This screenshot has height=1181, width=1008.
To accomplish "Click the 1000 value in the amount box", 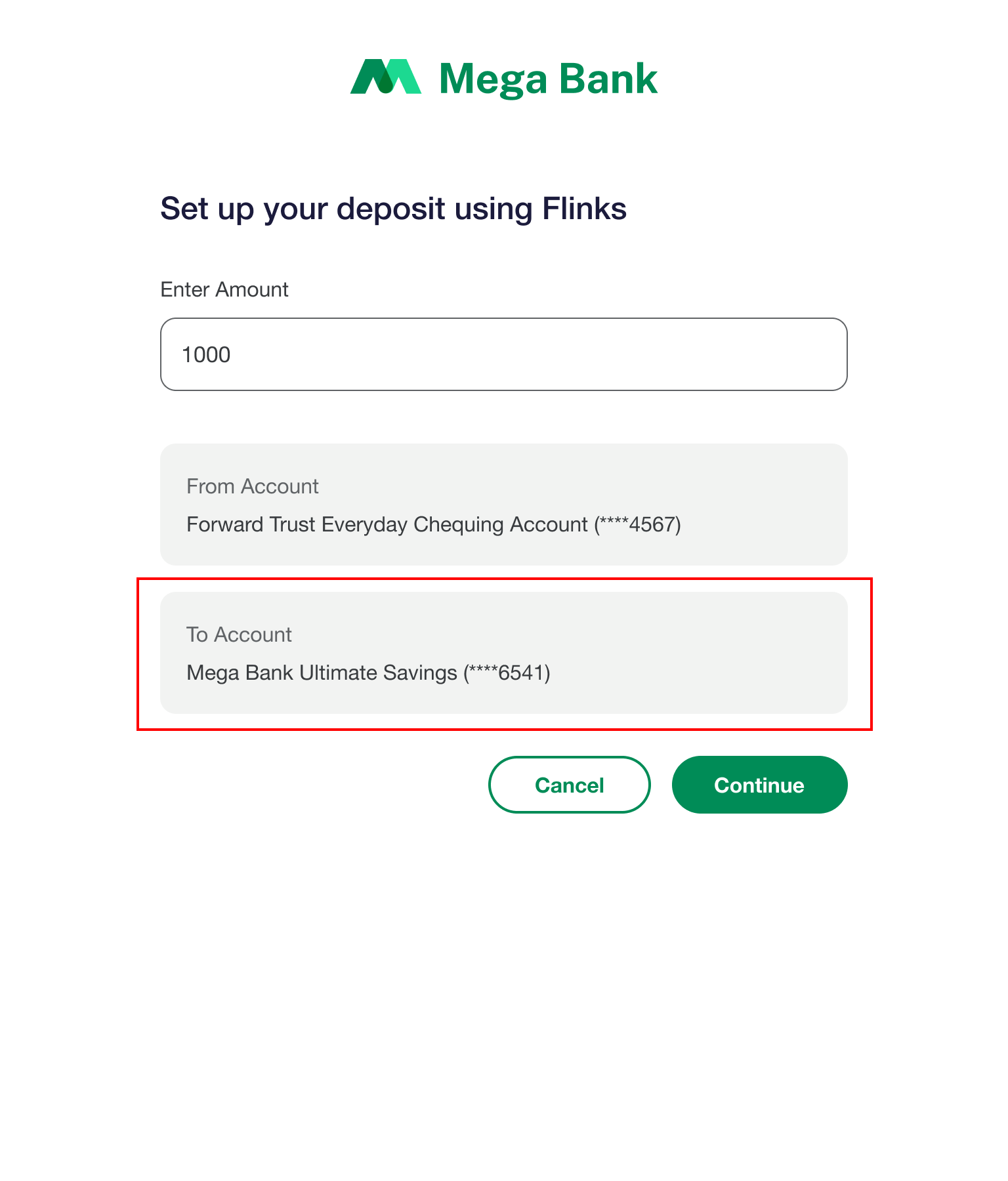I will pos(206,355).
